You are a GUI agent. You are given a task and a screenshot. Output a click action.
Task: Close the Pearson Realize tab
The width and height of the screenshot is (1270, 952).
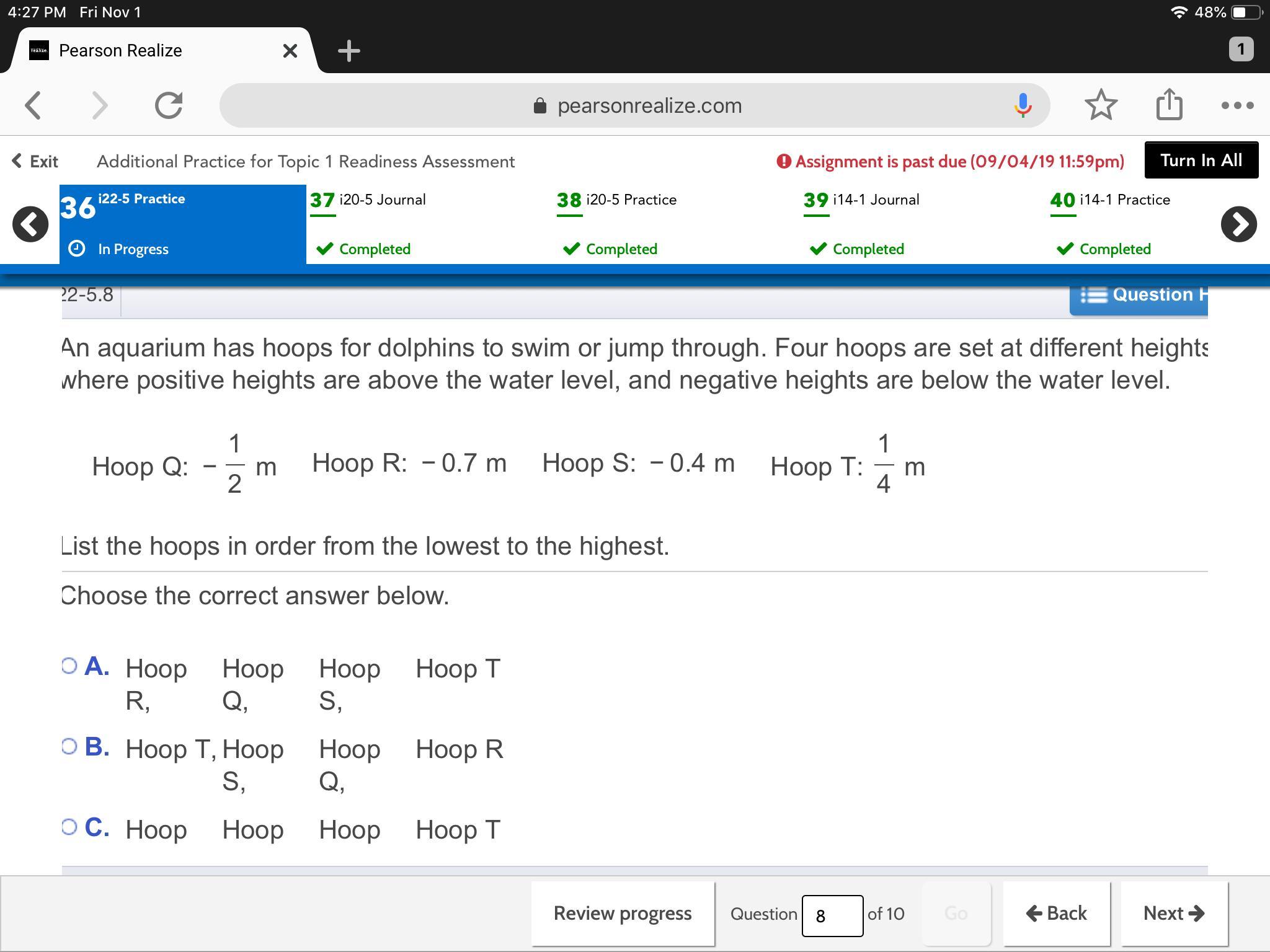click(290, 51)
